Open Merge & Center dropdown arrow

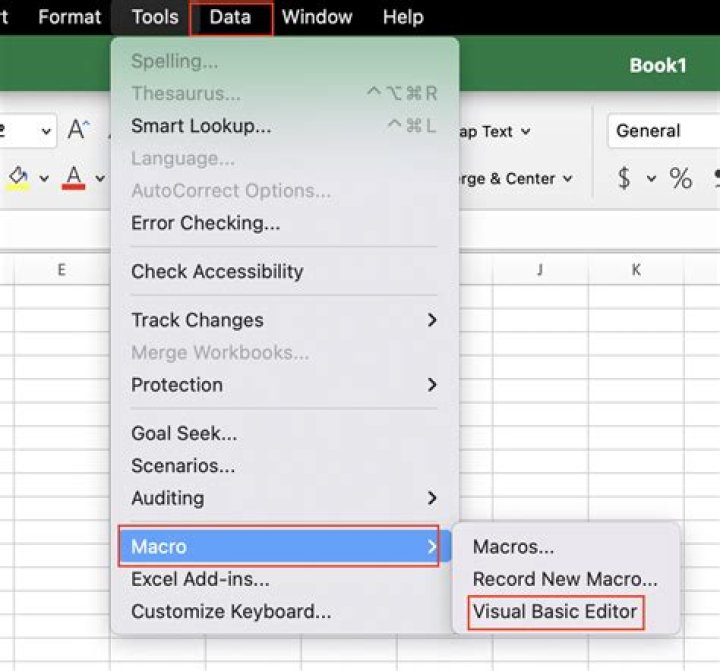tap(568, 179)
